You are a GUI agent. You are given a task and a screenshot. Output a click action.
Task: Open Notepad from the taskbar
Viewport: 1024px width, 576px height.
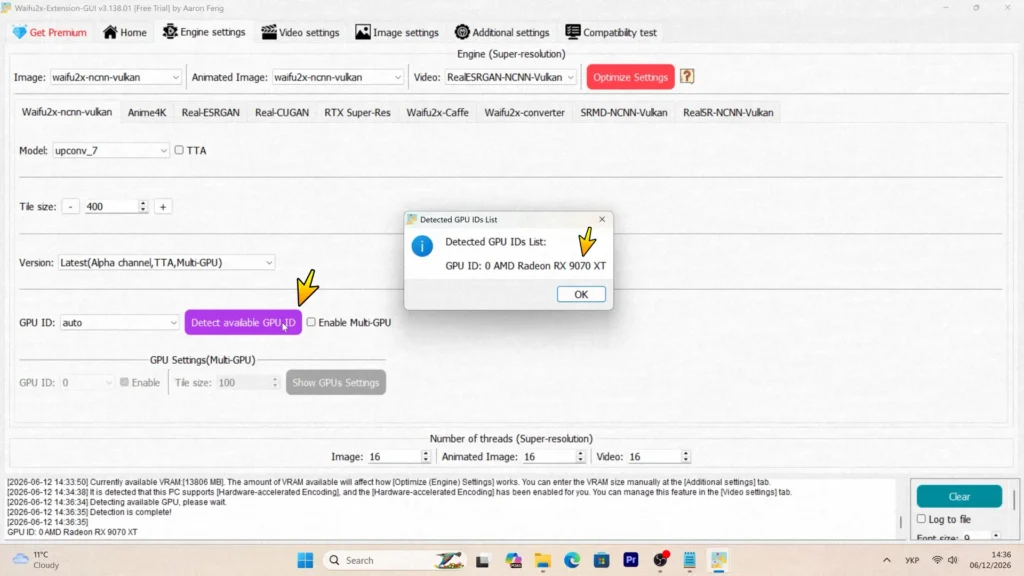point(690,560)
